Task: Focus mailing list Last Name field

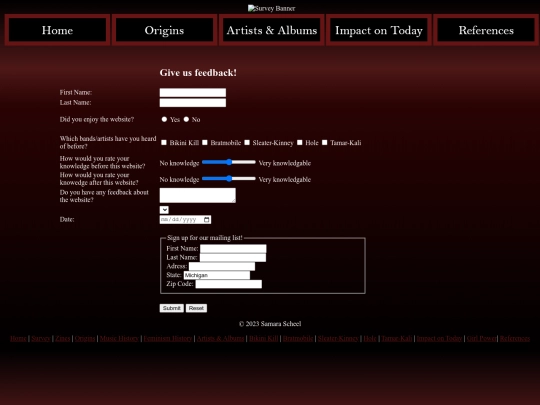Action: tap(233, 258)
